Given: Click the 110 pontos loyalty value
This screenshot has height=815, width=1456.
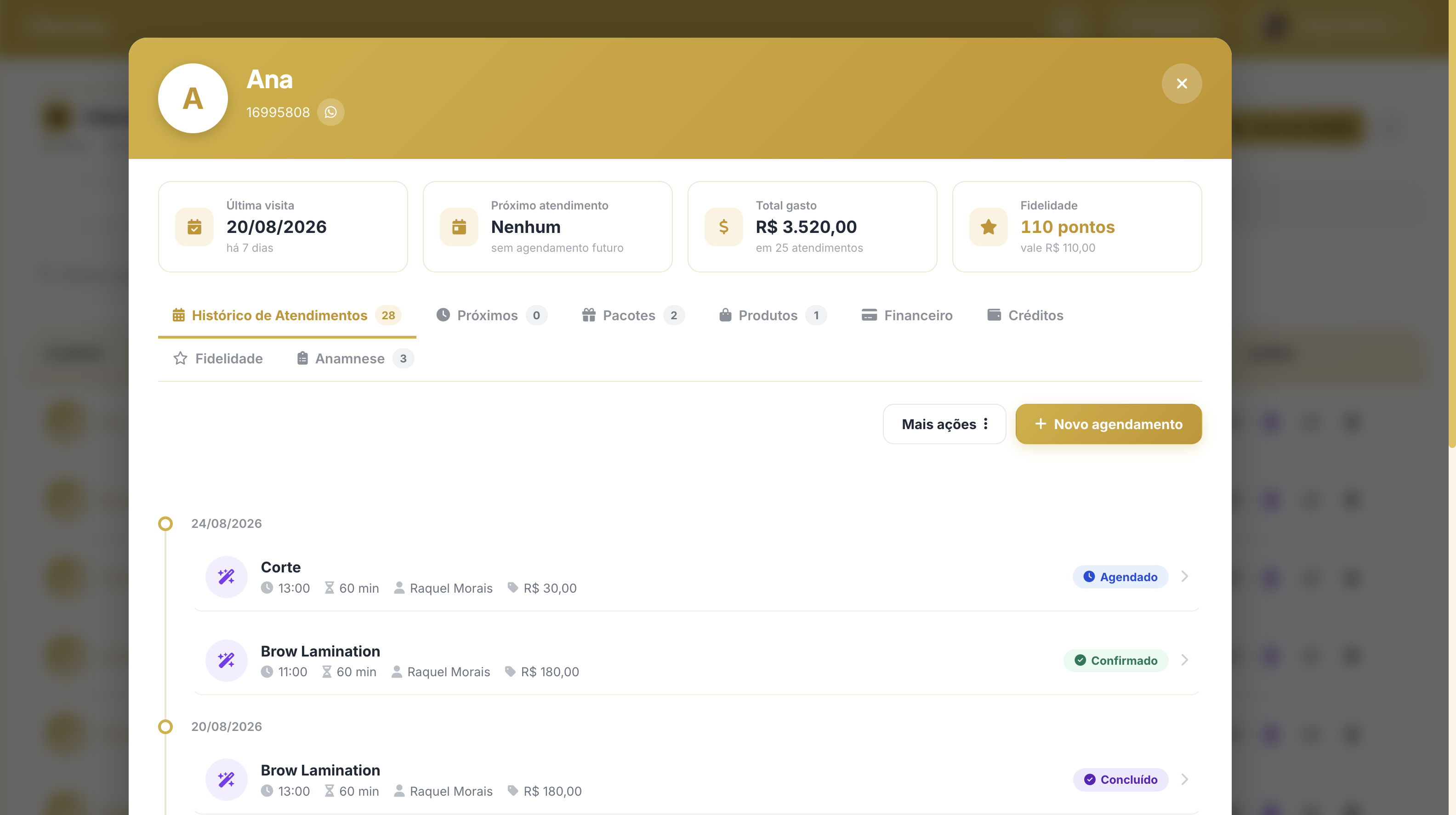Looking at the screenshot, I should click(1067, 226).
